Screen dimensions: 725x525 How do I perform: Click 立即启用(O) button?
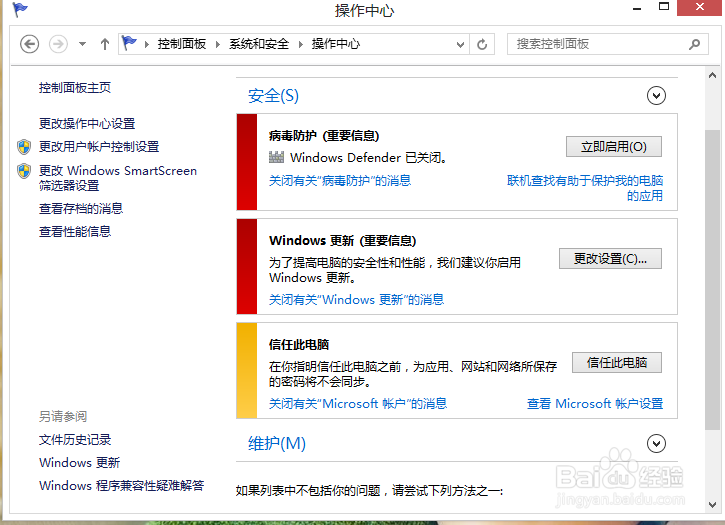coord(614,147)
